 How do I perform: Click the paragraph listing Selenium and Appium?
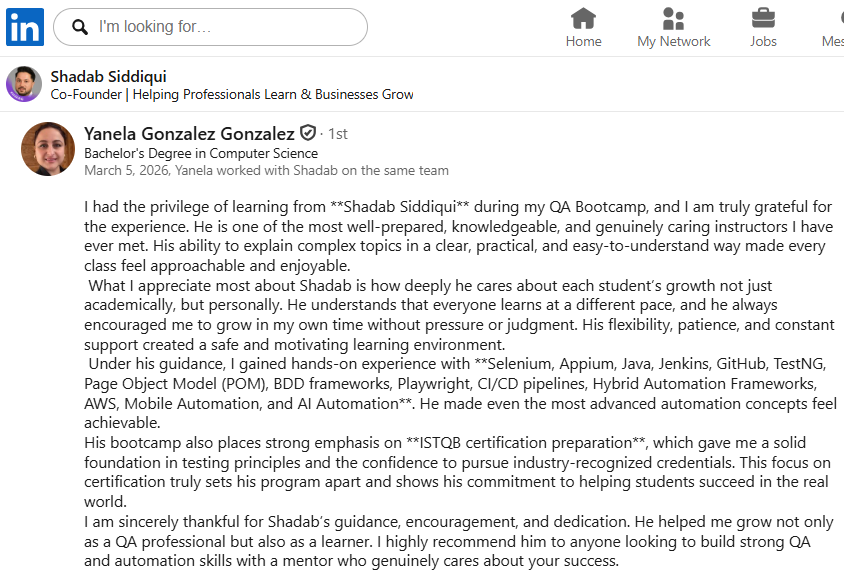(x=458, y=383)
